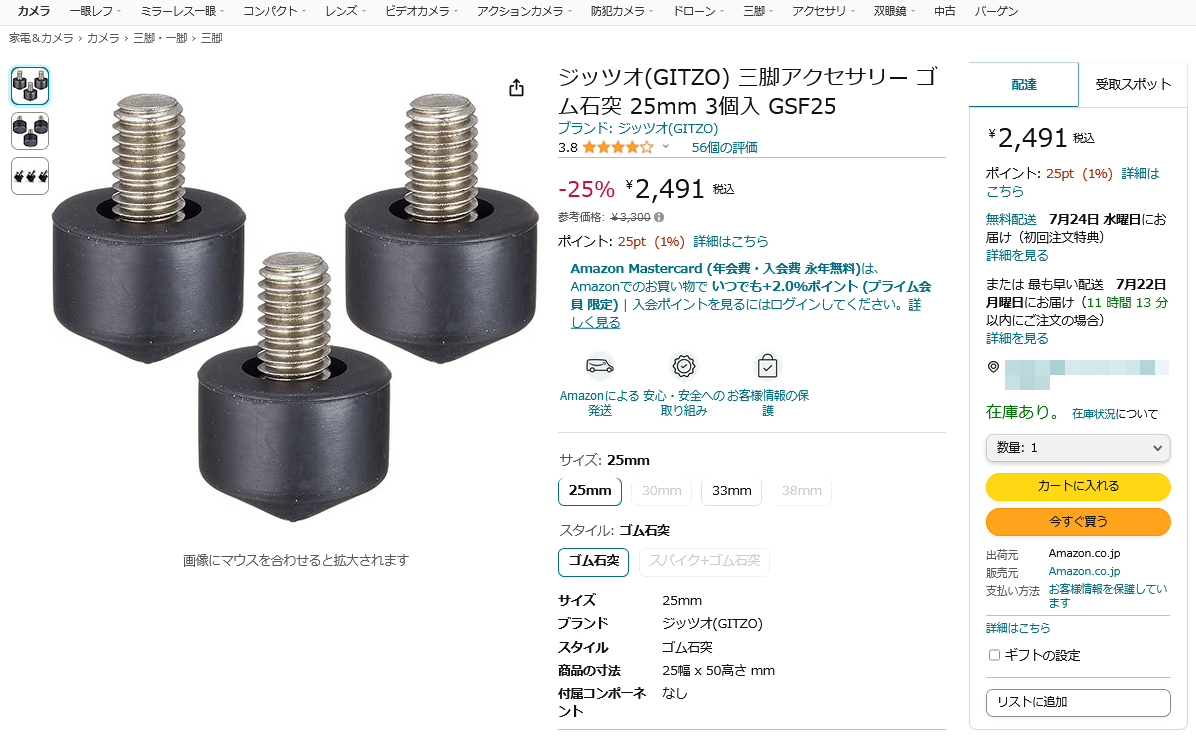Choose the 25mm size option

[590, 491]
